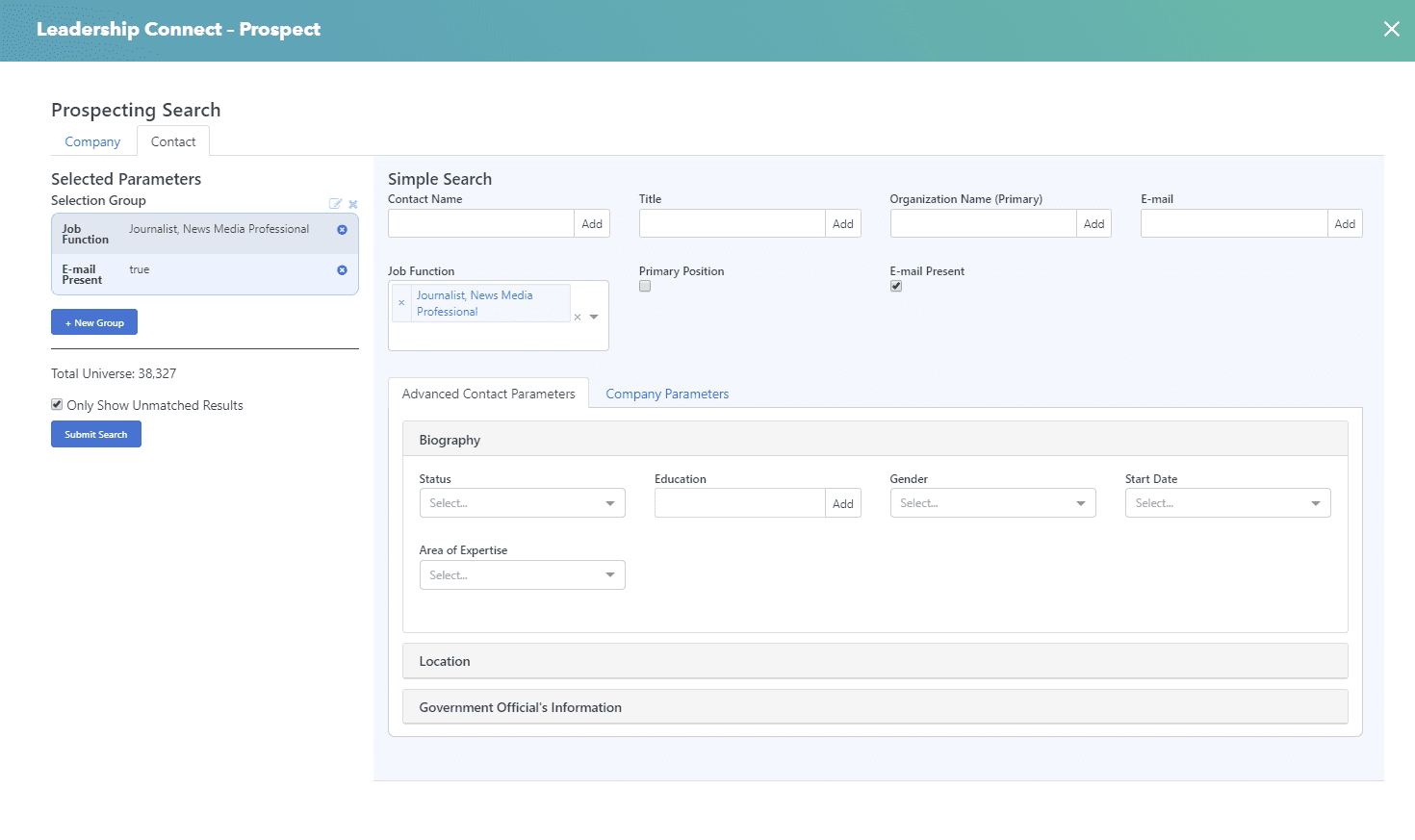The height and width of the screenshot is (840, 1415).
Task: Select the Job Function row in Selection Group
Action: point(204,234)
